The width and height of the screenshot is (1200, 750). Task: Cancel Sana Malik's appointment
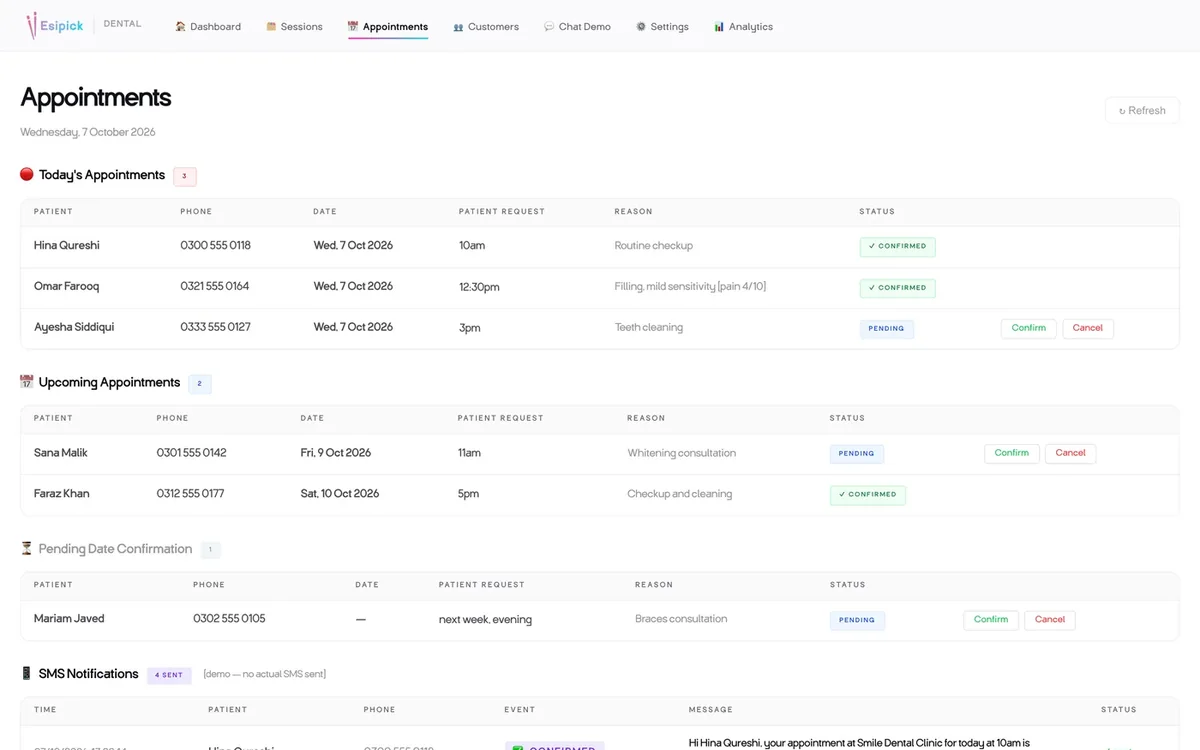(x=1070, y=453)
